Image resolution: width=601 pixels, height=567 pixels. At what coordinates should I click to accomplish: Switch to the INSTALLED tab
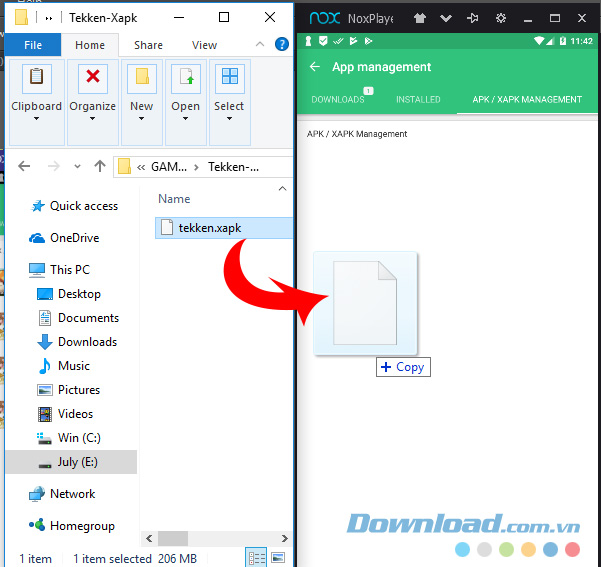click(x=418, y=99)
